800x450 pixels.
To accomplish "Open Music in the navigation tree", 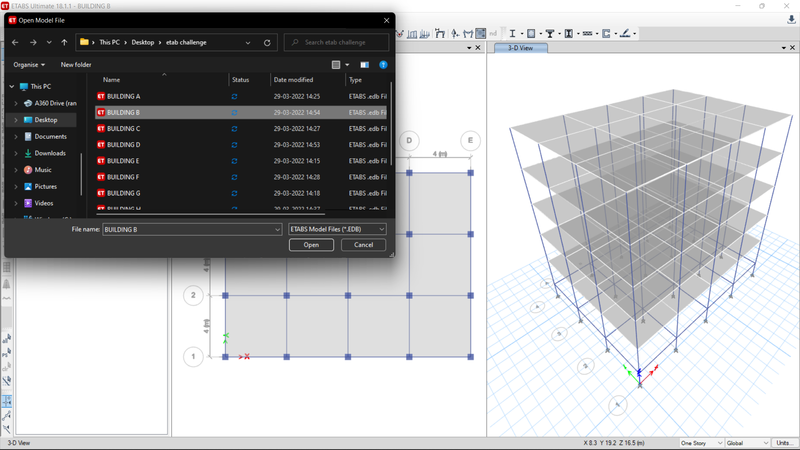I will 42,170.
